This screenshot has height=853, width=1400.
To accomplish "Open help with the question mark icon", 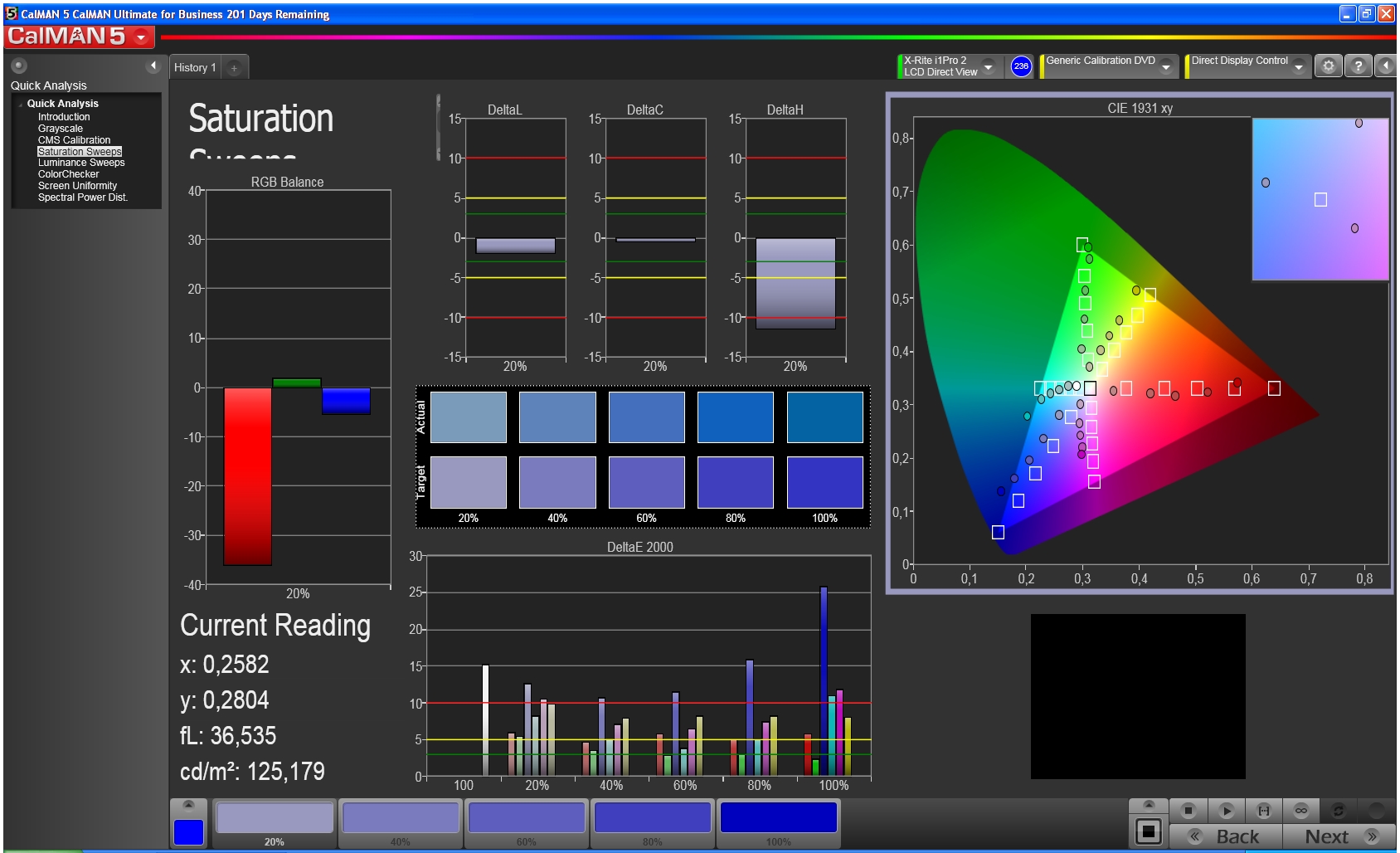I will 1358,66.
